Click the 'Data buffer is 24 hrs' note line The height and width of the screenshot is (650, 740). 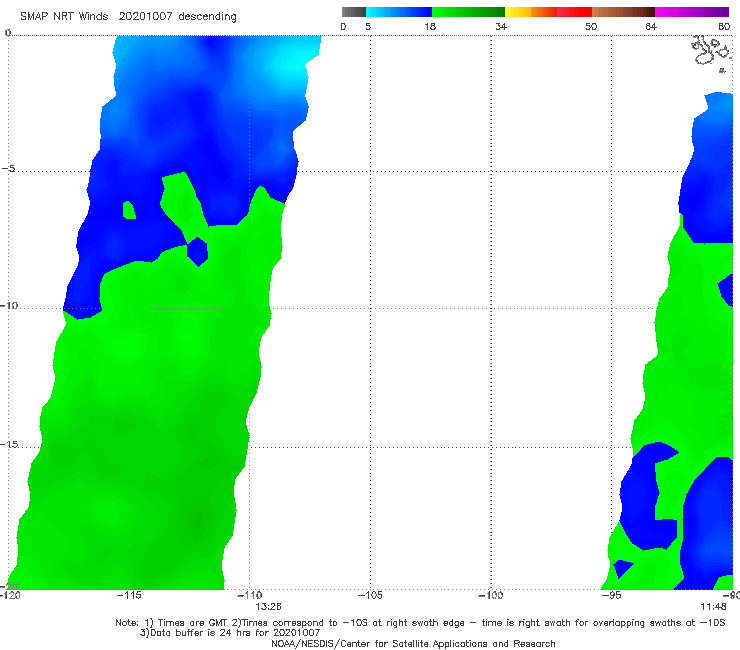pos(230,633)
